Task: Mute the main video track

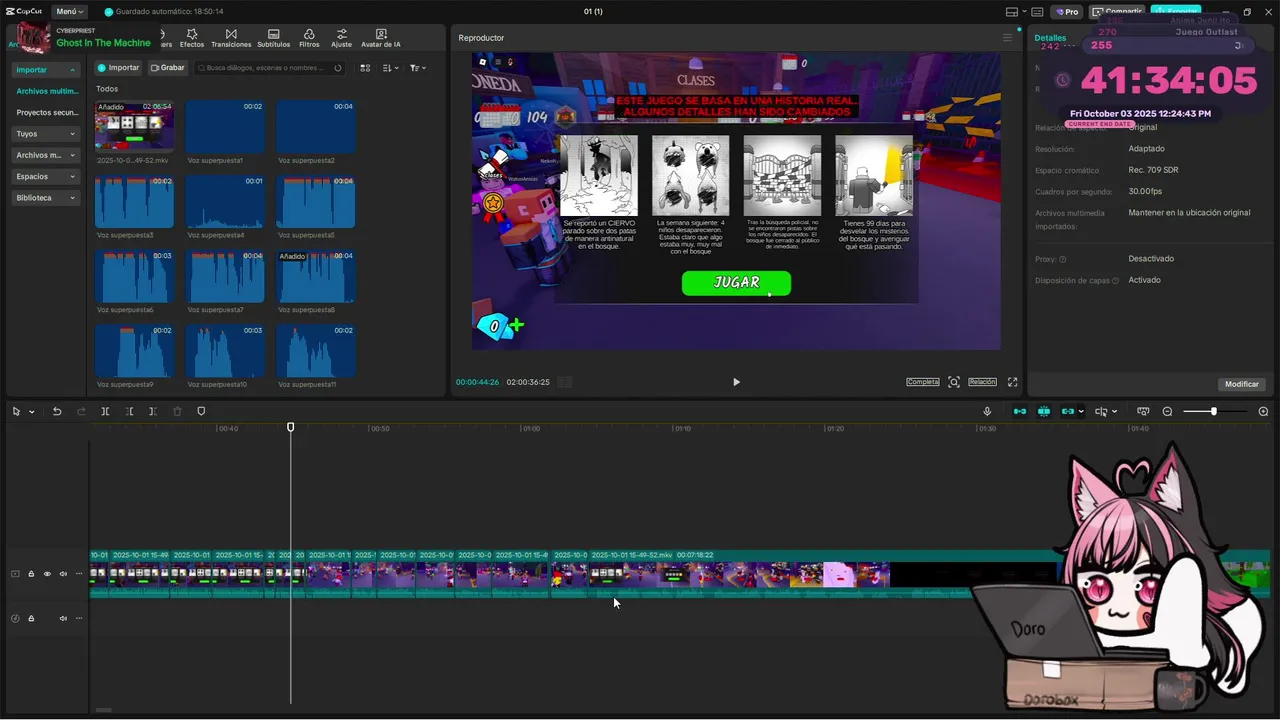Action: click(x=63, y=574)
